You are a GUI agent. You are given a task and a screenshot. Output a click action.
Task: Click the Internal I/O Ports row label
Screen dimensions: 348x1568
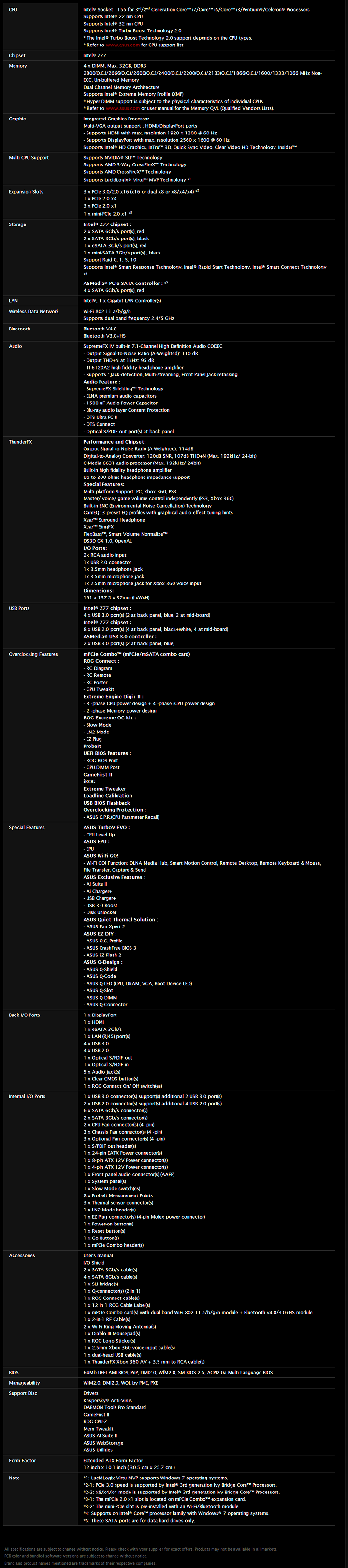point(27,1096)
